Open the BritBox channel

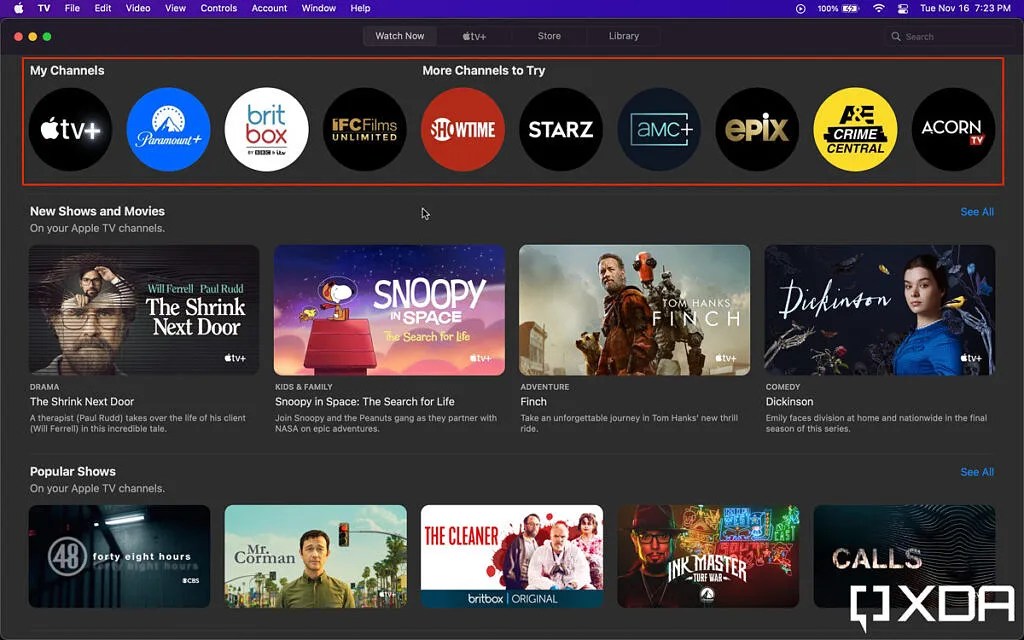266,129
